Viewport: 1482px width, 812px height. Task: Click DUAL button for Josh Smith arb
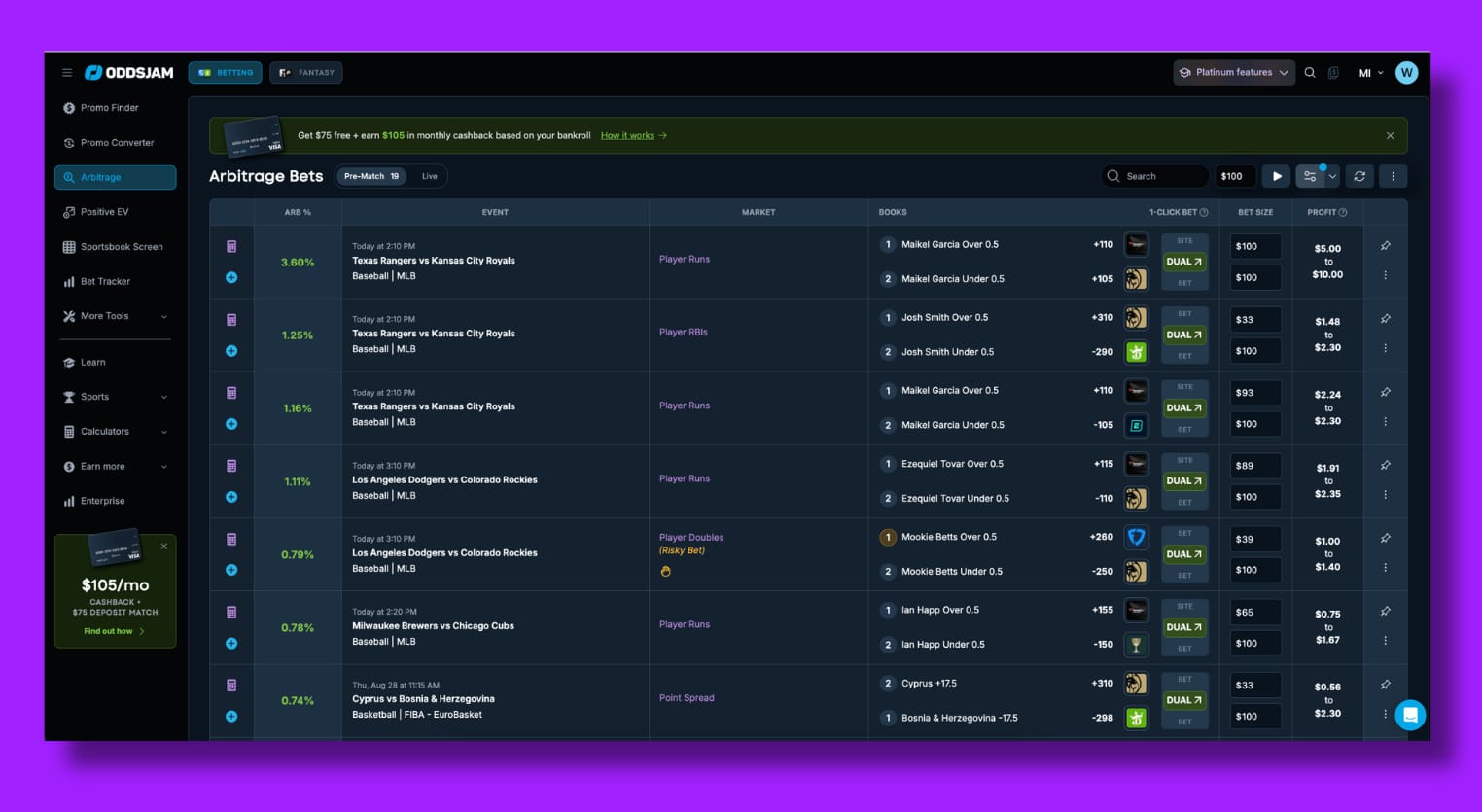(x=1183, y=335)
